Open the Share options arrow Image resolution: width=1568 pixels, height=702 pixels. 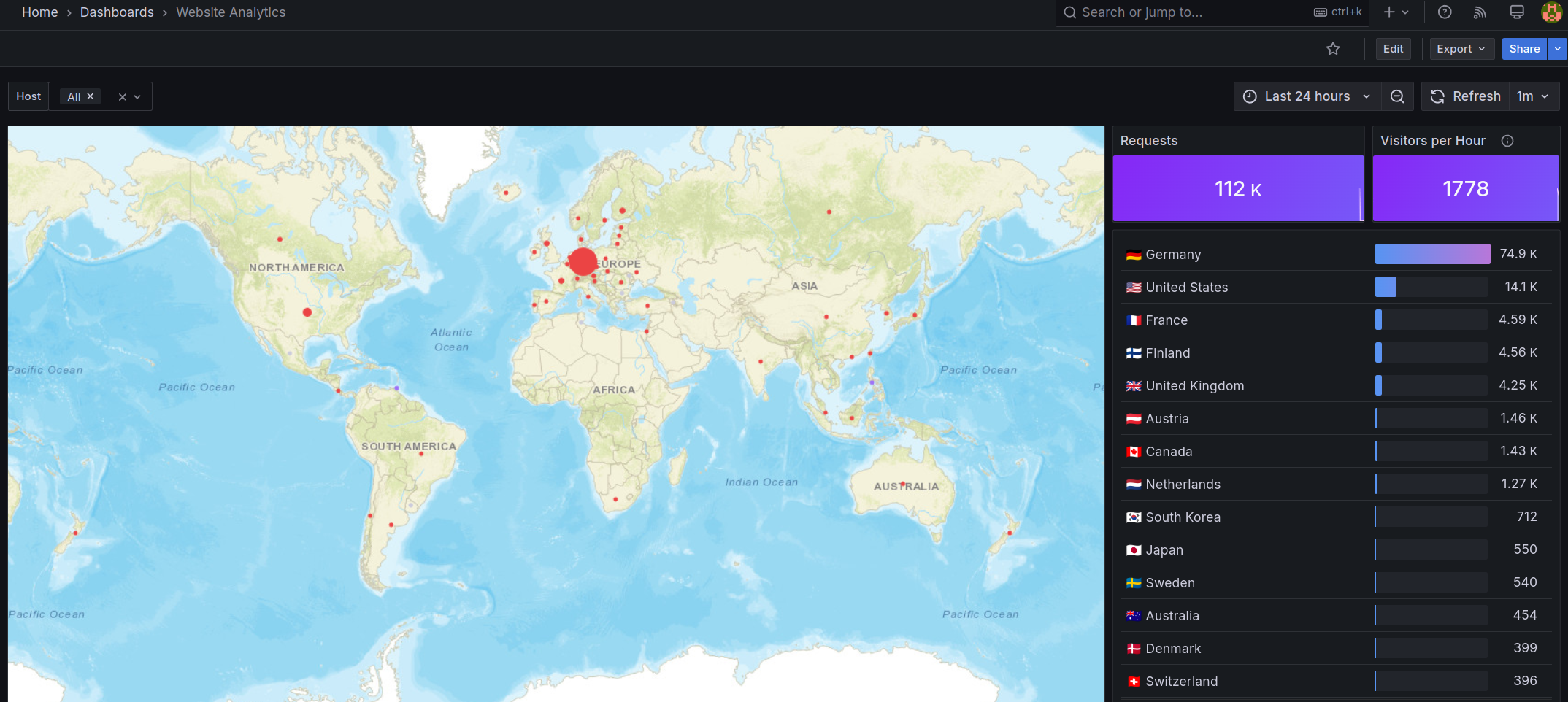tap(1557, 49)
